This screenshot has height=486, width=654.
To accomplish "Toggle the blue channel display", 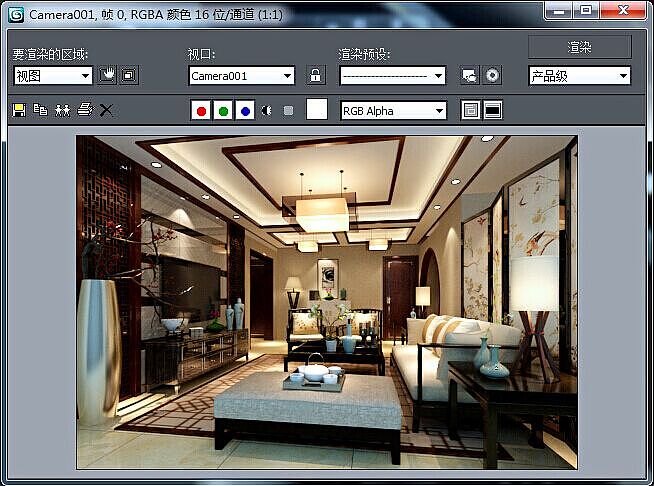I will tap(245, 111).
